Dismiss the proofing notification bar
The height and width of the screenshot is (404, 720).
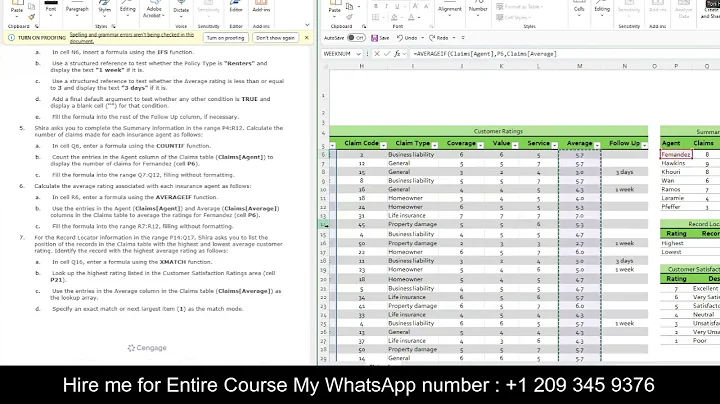click(x=307, y=38)
